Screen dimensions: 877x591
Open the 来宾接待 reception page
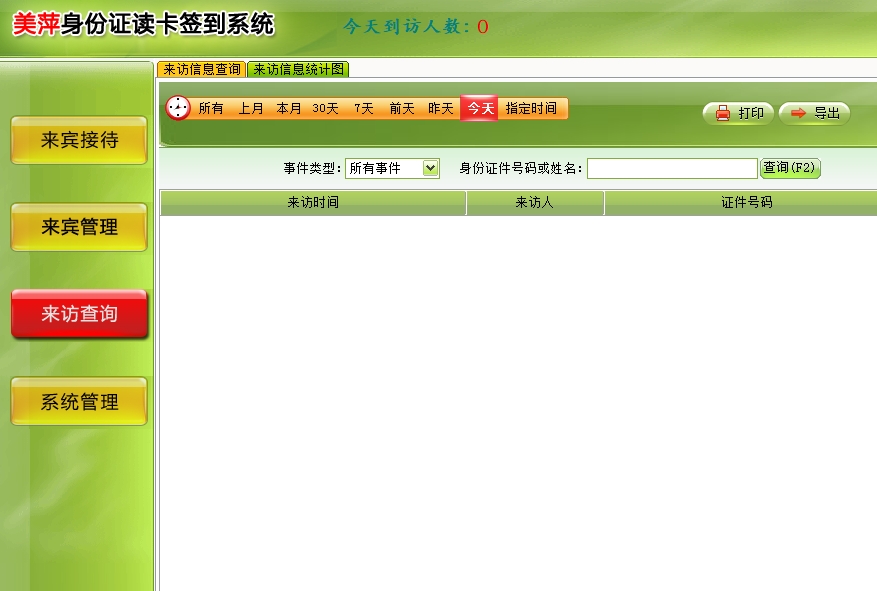click(79, 141)
